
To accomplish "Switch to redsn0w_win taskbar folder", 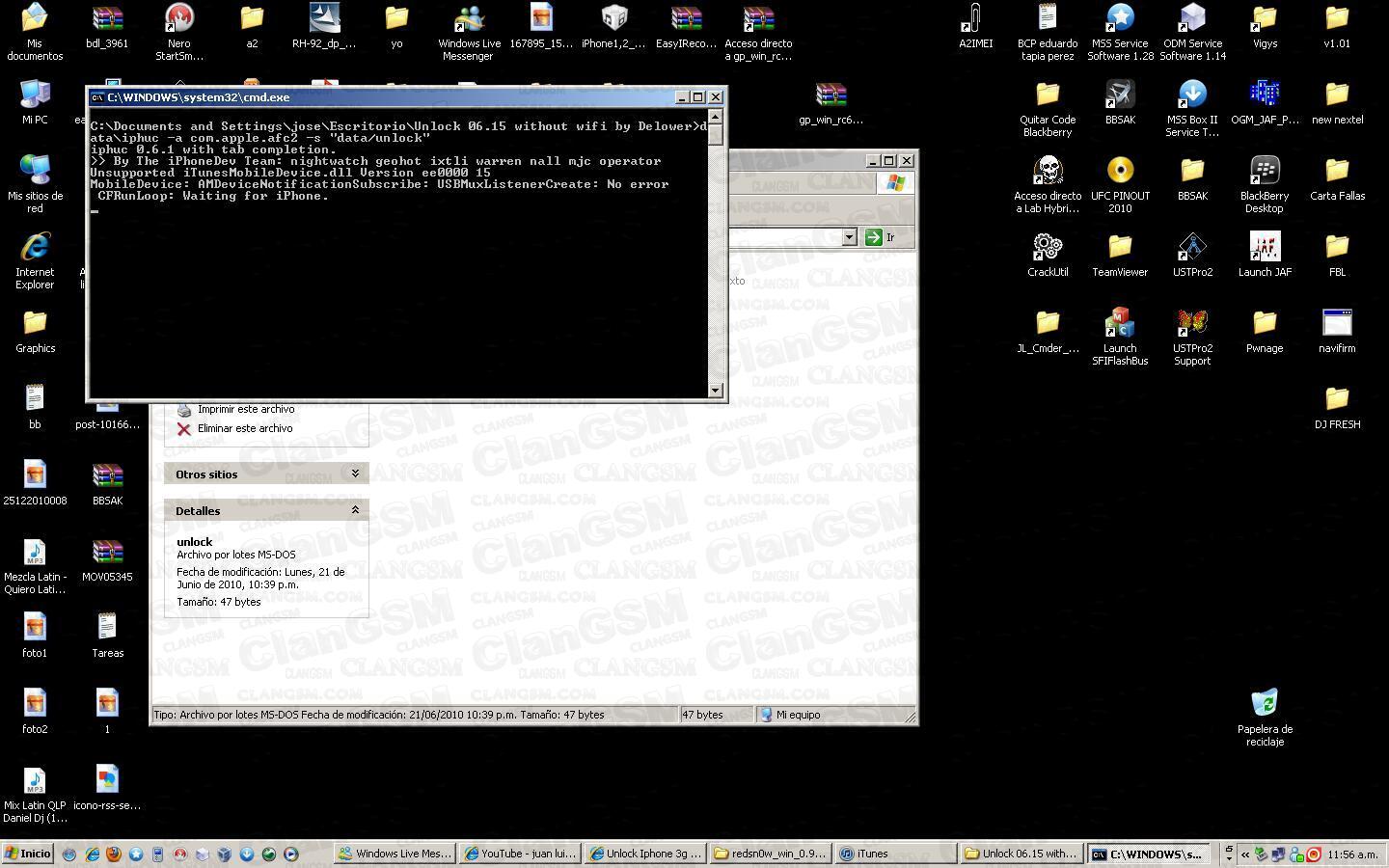I will [771, 854].
